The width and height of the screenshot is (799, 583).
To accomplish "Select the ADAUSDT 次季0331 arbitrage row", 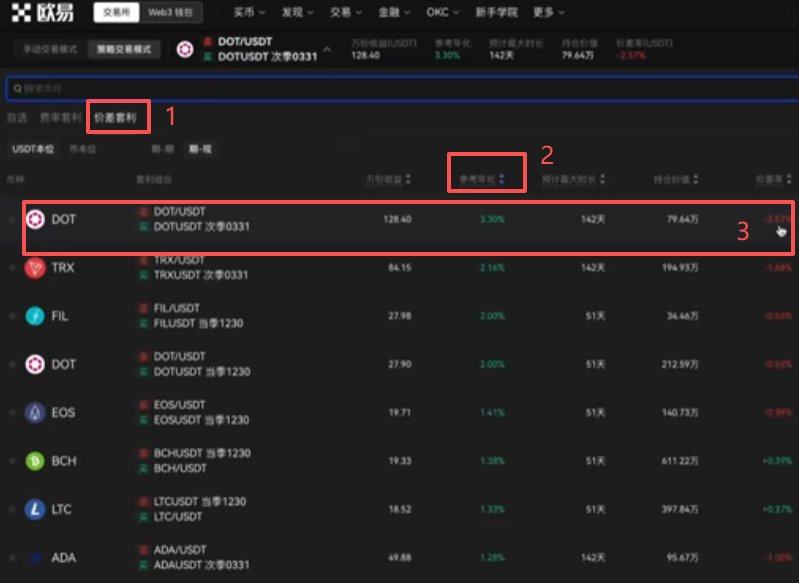I will pos(400,558).
